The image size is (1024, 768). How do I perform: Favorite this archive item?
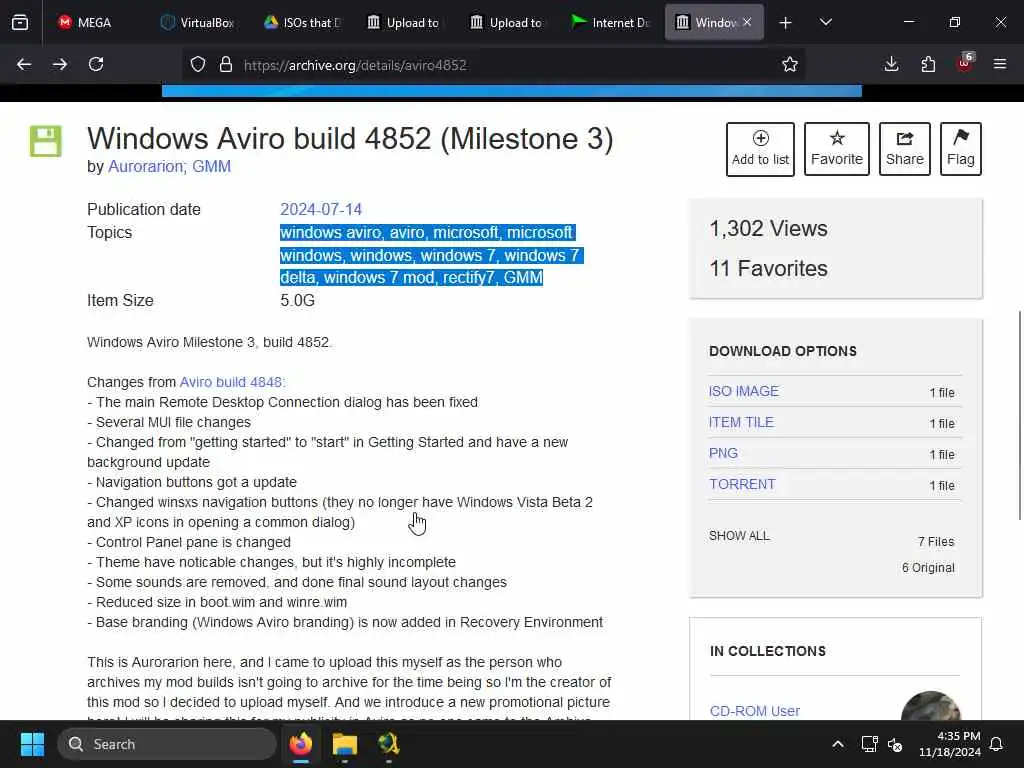pos(837,149)
